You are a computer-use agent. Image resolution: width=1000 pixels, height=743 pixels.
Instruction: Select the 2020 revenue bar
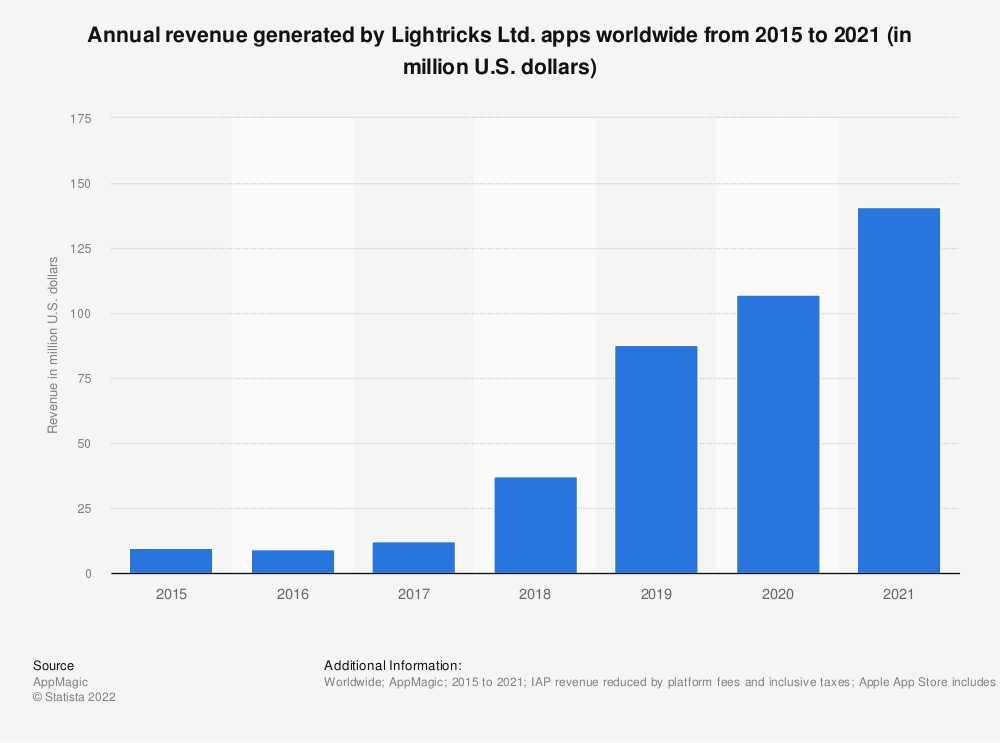pos(778,434)
